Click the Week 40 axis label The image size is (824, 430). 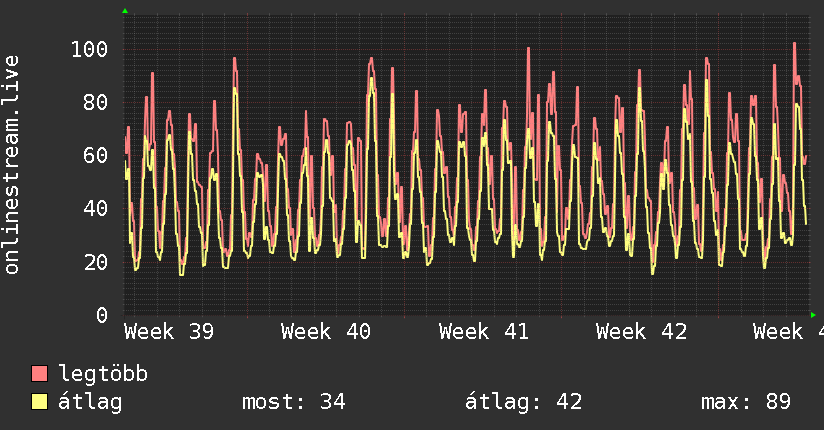(326, 332)
